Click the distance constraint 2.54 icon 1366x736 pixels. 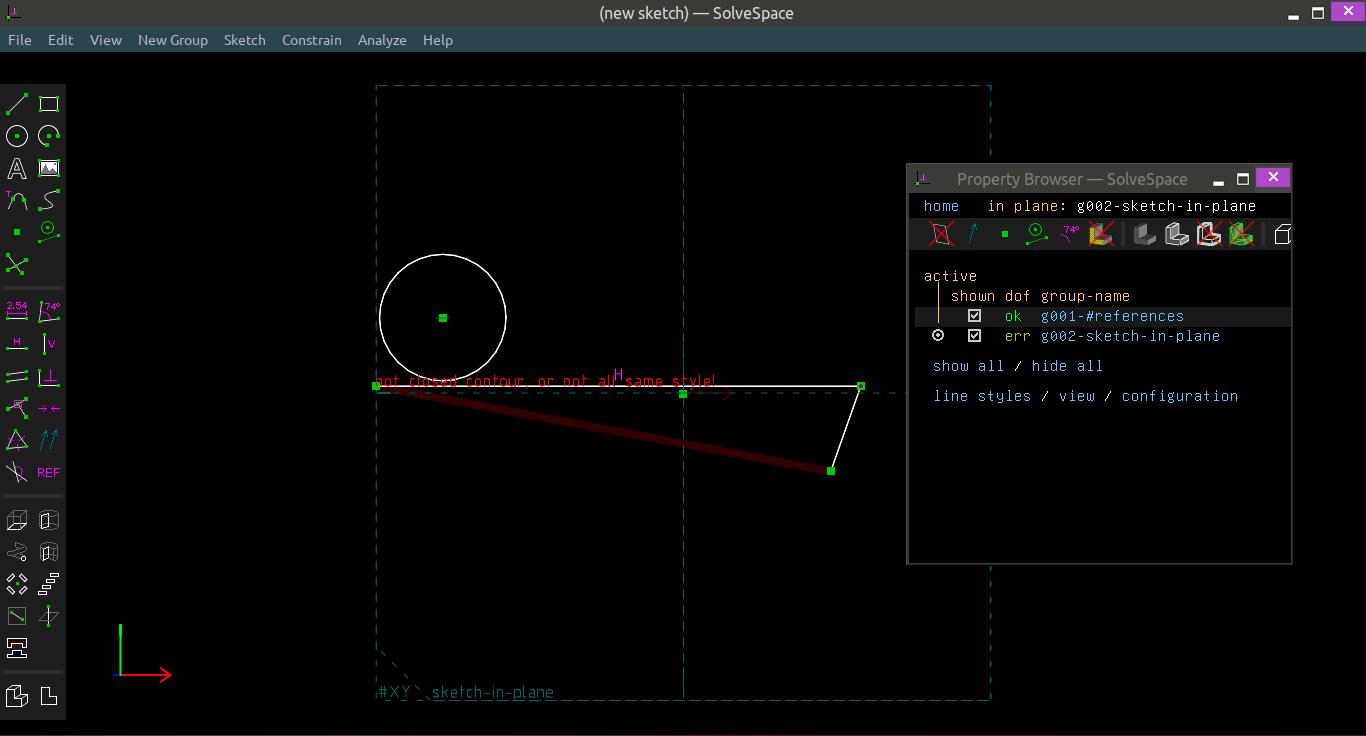17,312
